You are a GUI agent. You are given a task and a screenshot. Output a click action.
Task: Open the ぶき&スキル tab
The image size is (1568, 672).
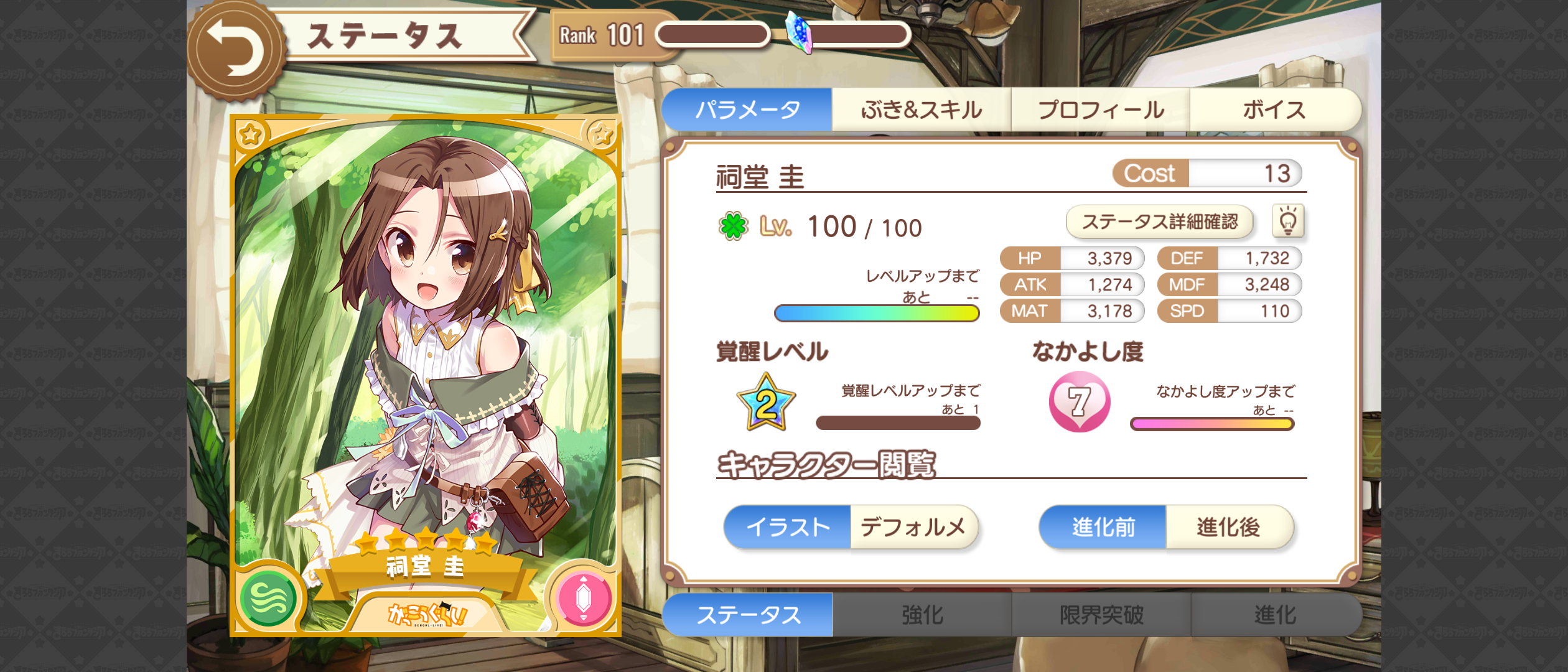(922, 110)
